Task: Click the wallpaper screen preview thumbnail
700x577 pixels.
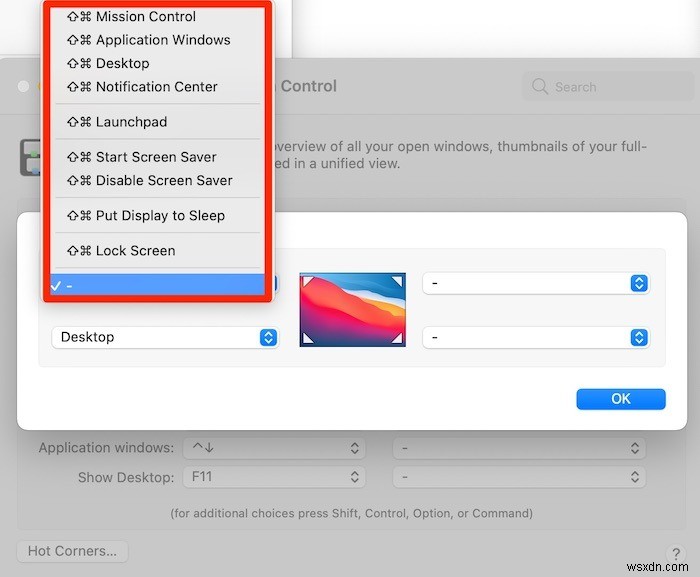Action: 353,309
